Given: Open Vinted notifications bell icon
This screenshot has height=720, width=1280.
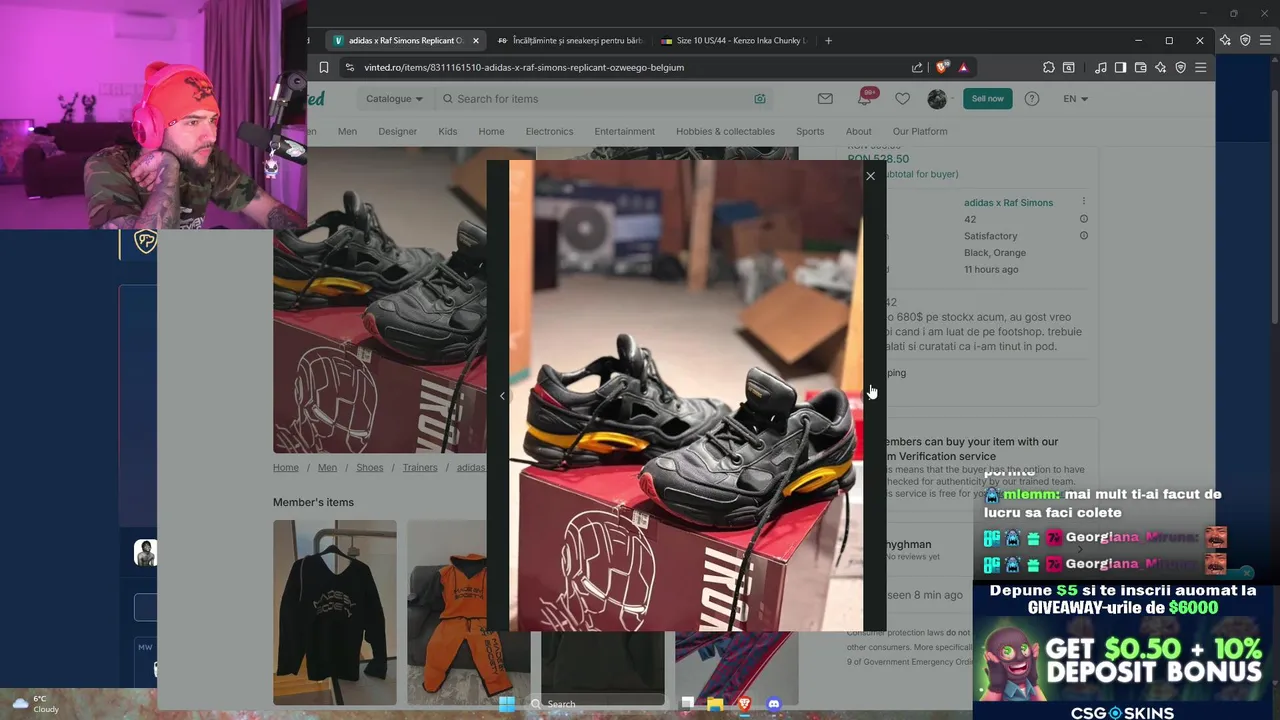Looking at the screenshot, I should 864,99.
